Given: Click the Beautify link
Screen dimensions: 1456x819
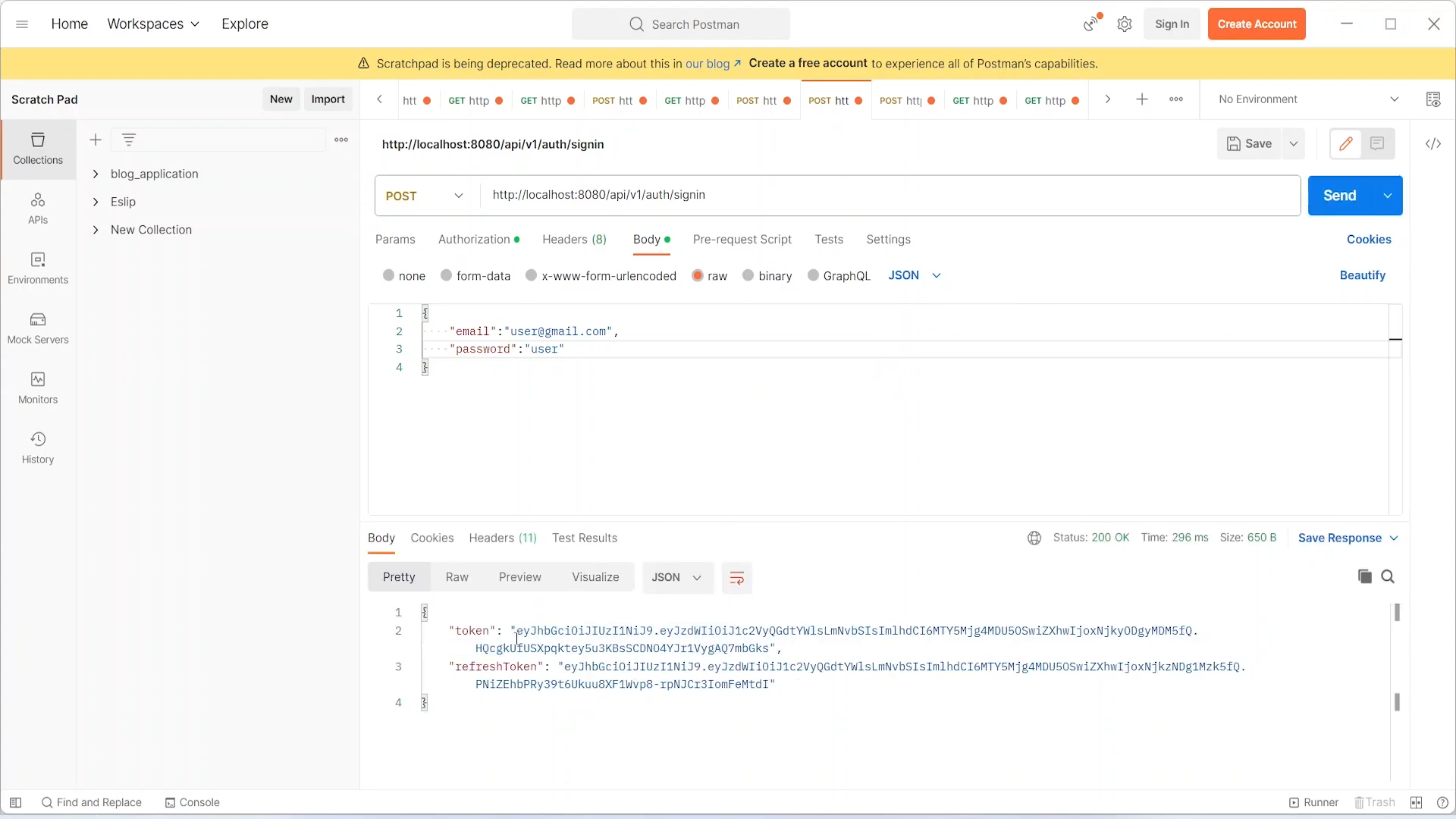Looking at the screenshot, I should (1362, 275).
